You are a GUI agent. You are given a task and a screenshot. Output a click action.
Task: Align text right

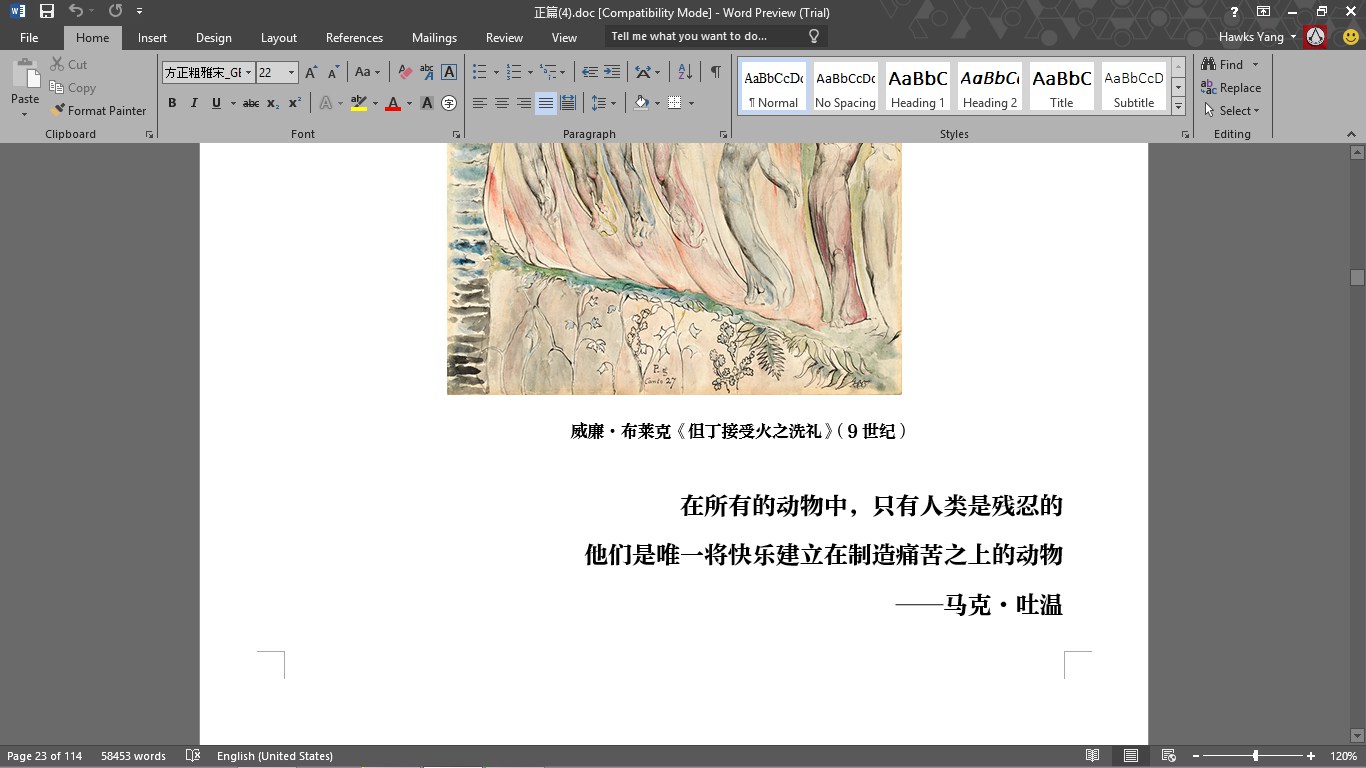(524, 103)
